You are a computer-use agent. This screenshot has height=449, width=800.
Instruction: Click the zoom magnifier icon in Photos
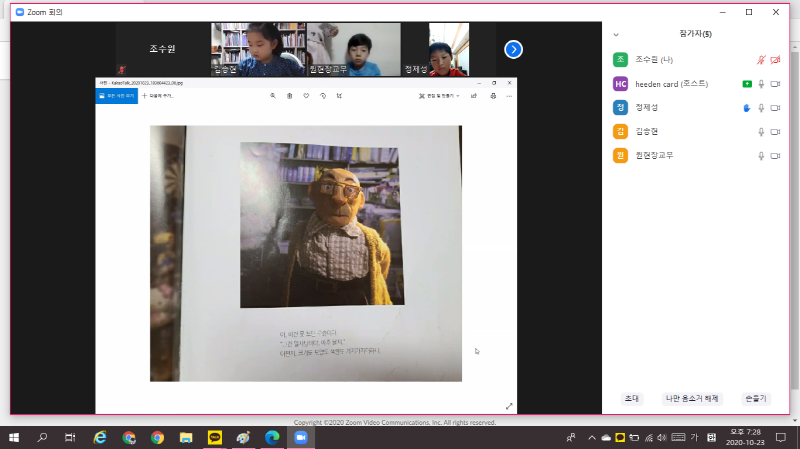pyautogui.click(x=273, y=96)
